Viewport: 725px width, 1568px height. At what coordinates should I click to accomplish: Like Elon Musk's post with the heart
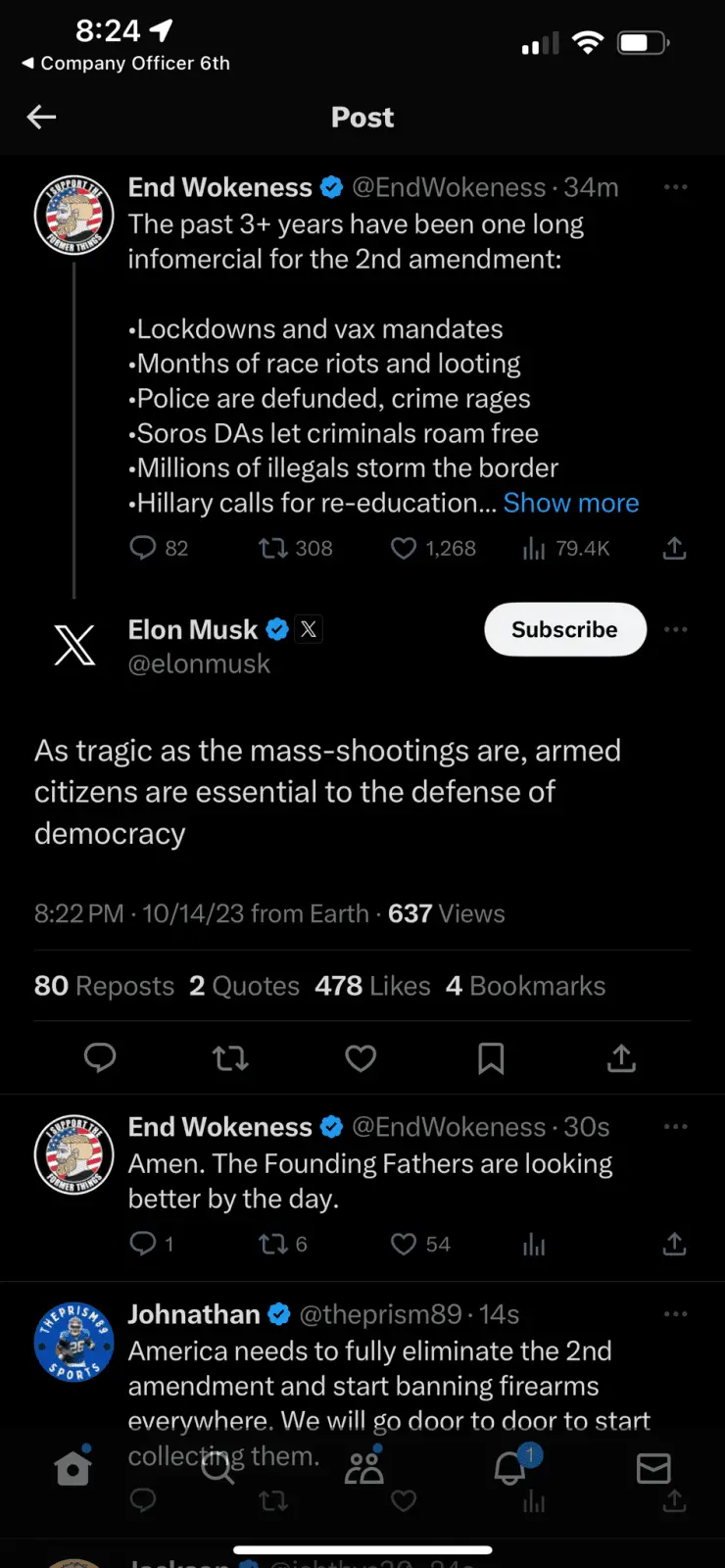coord(361,1058)
